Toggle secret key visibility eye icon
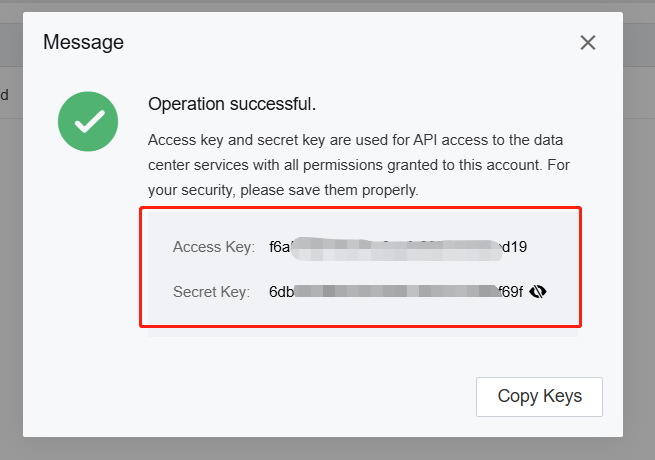Viewport: 655px width, 460px height. [x=538, y=292]
